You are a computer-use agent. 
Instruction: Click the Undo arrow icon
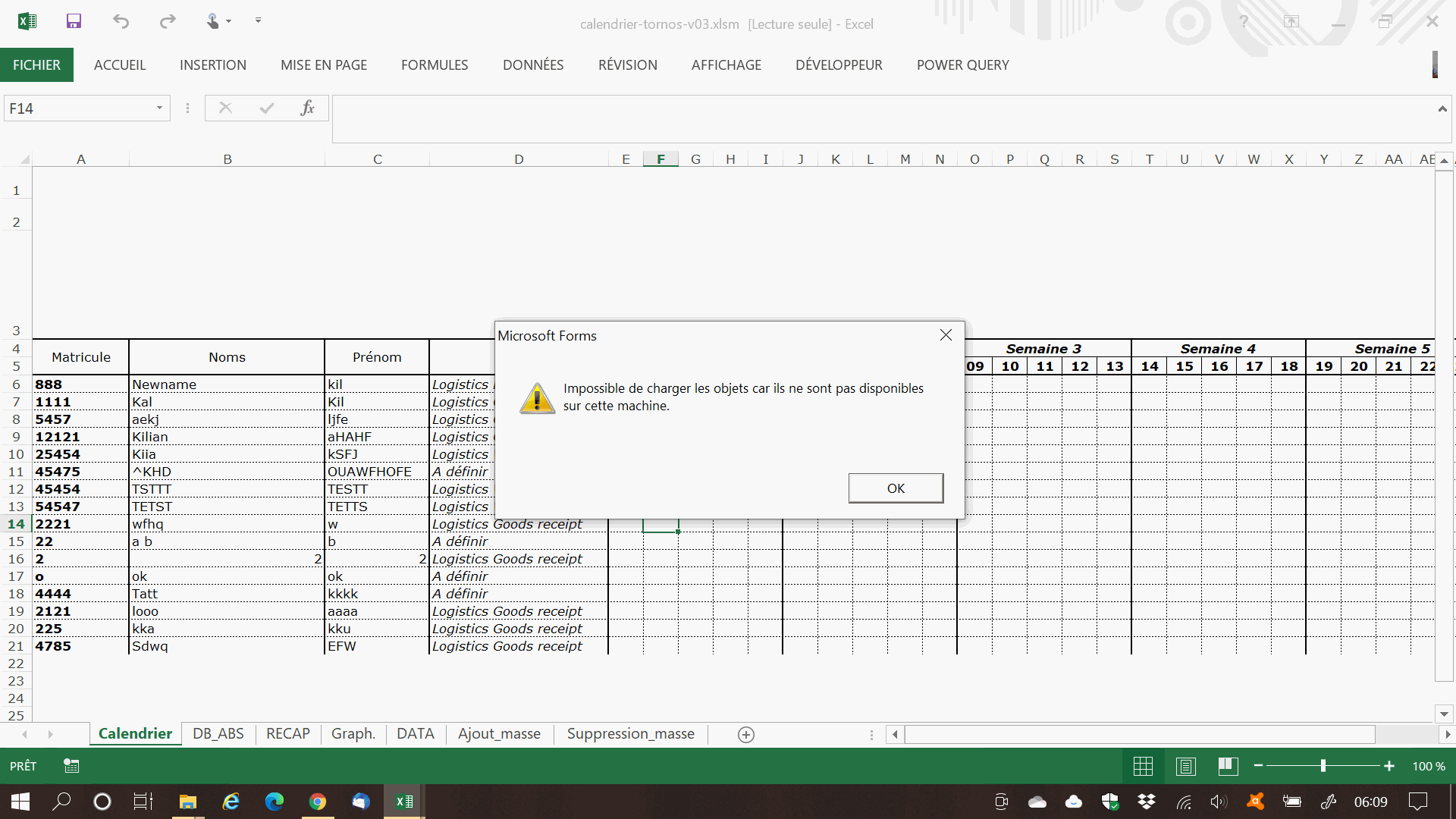click(121, 21)
